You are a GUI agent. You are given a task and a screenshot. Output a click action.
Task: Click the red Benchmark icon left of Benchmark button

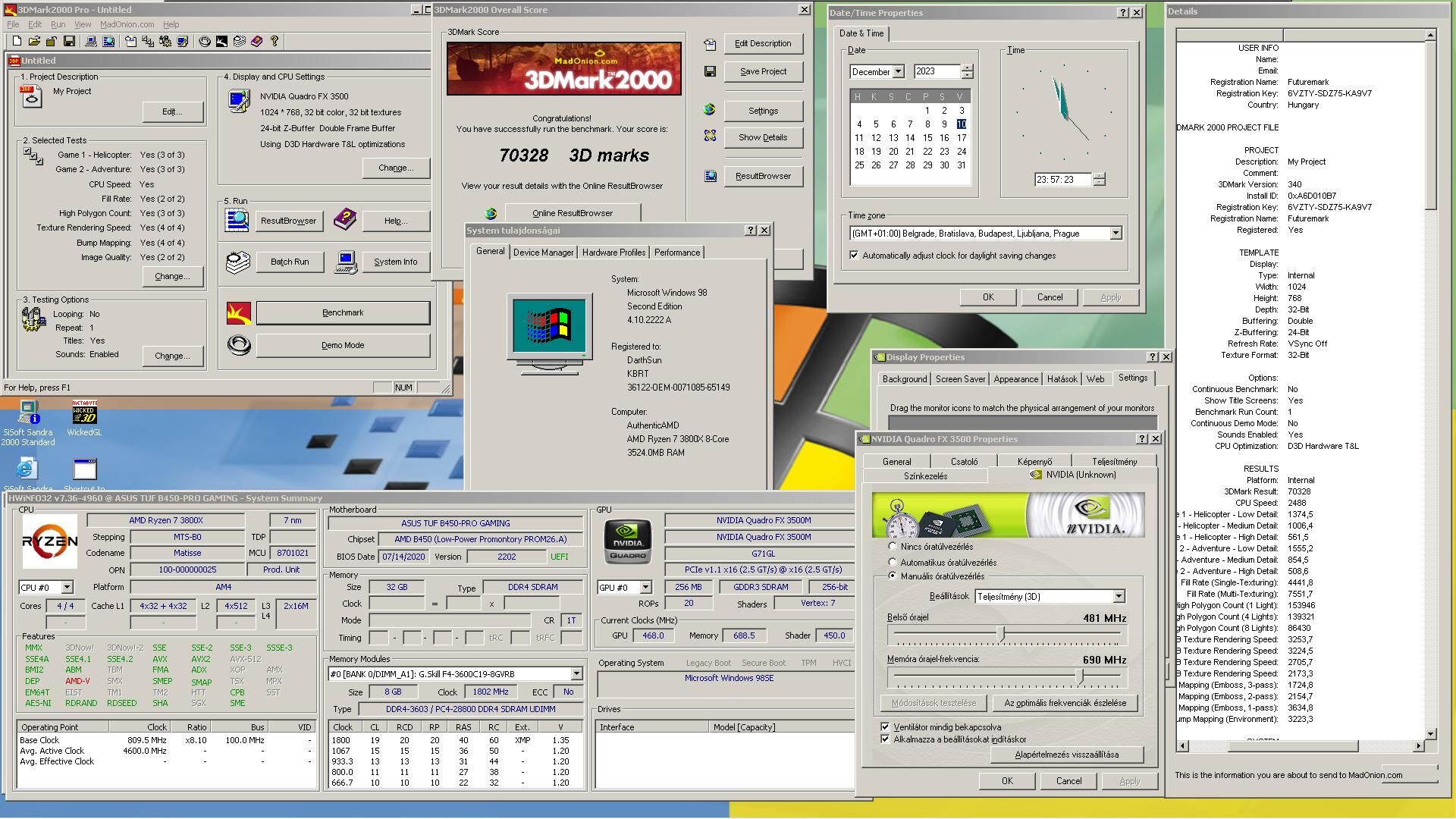pos(239,312)
